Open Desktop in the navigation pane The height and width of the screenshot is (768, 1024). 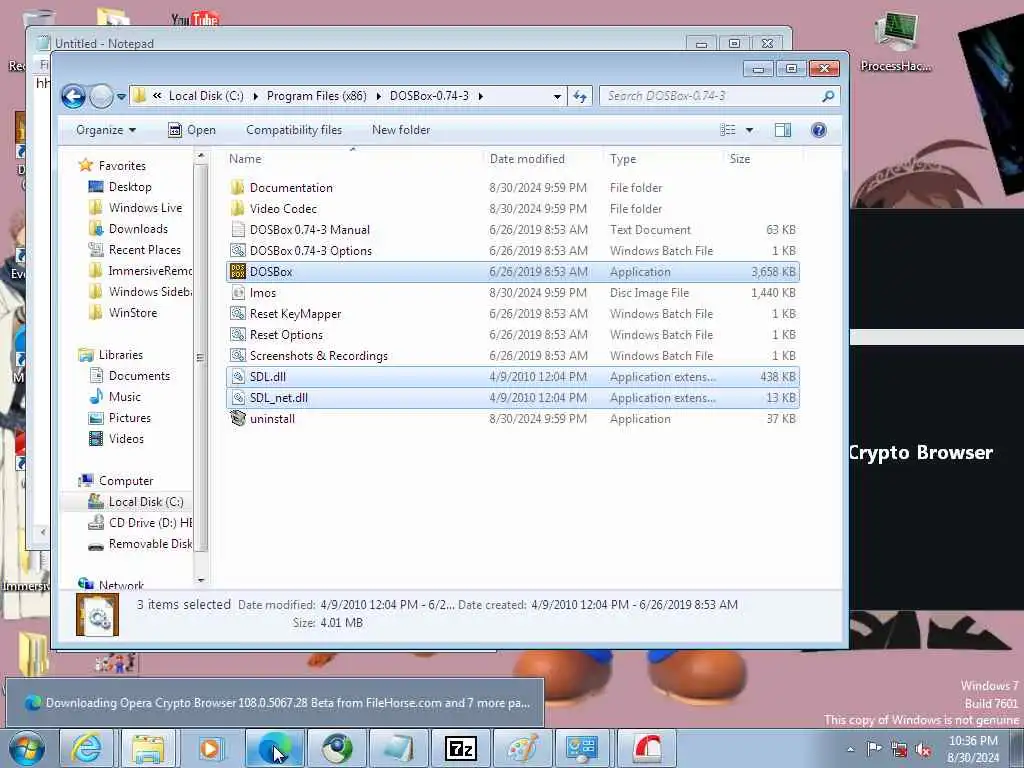(130, 187)
